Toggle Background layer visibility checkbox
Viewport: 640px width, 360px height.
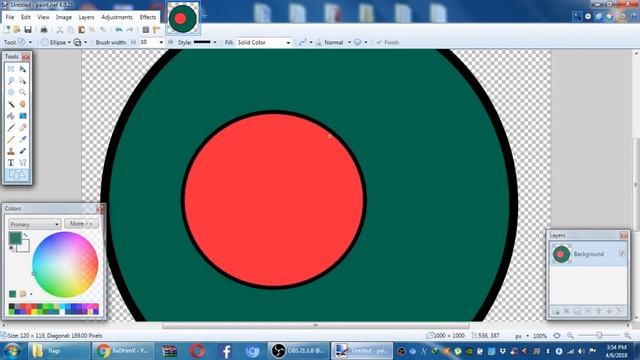(622, 253)
